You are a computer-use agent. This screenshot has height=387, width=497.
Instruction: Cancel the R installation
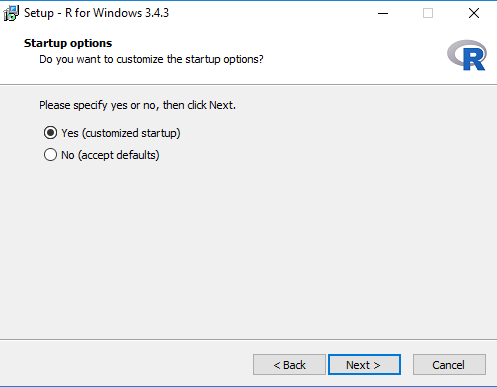(x=449, y=365)
